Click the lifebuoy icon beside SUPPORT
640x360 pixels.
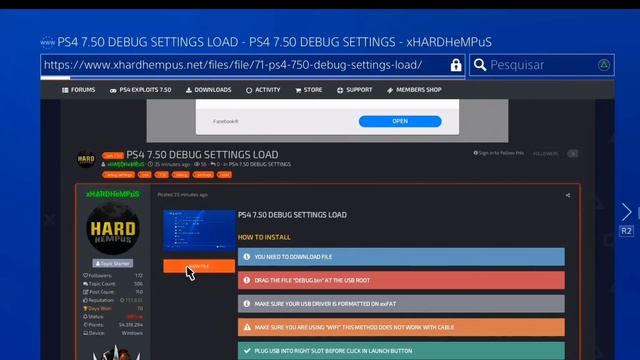click(x=340, y=90)
